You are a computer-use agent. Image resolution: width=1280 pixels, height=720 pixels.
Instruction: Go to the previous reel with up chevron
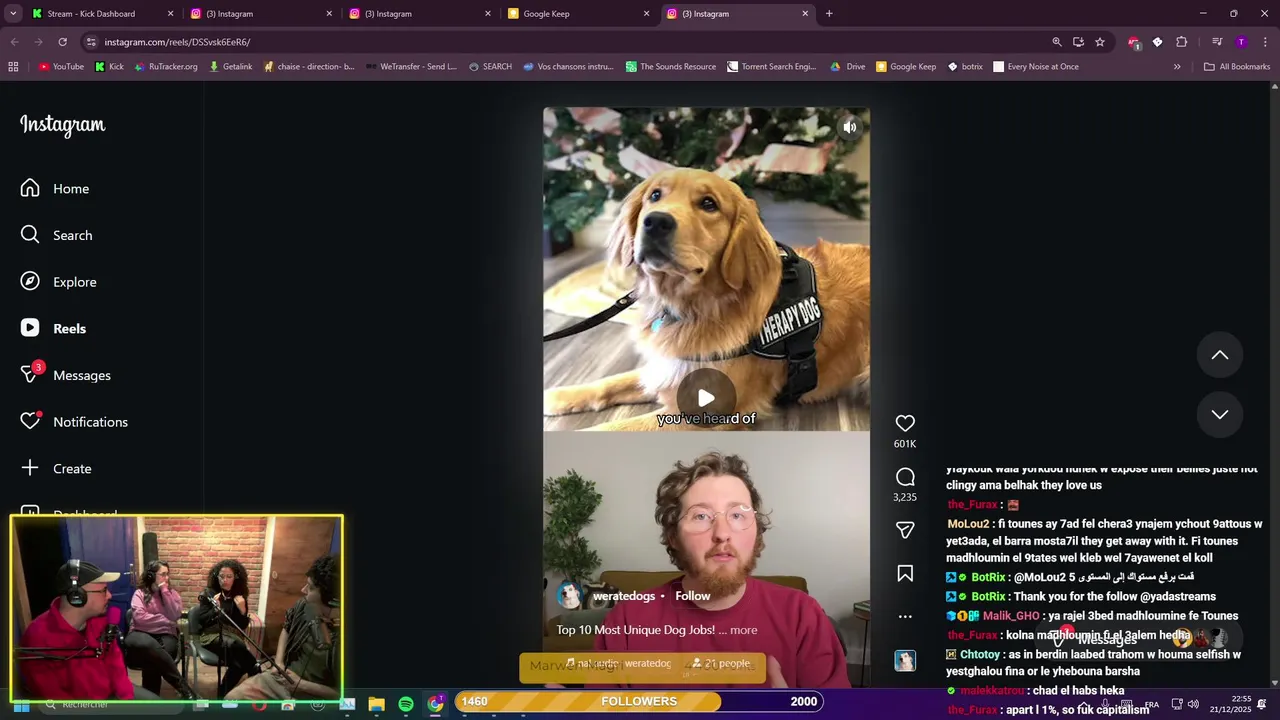1220,355
